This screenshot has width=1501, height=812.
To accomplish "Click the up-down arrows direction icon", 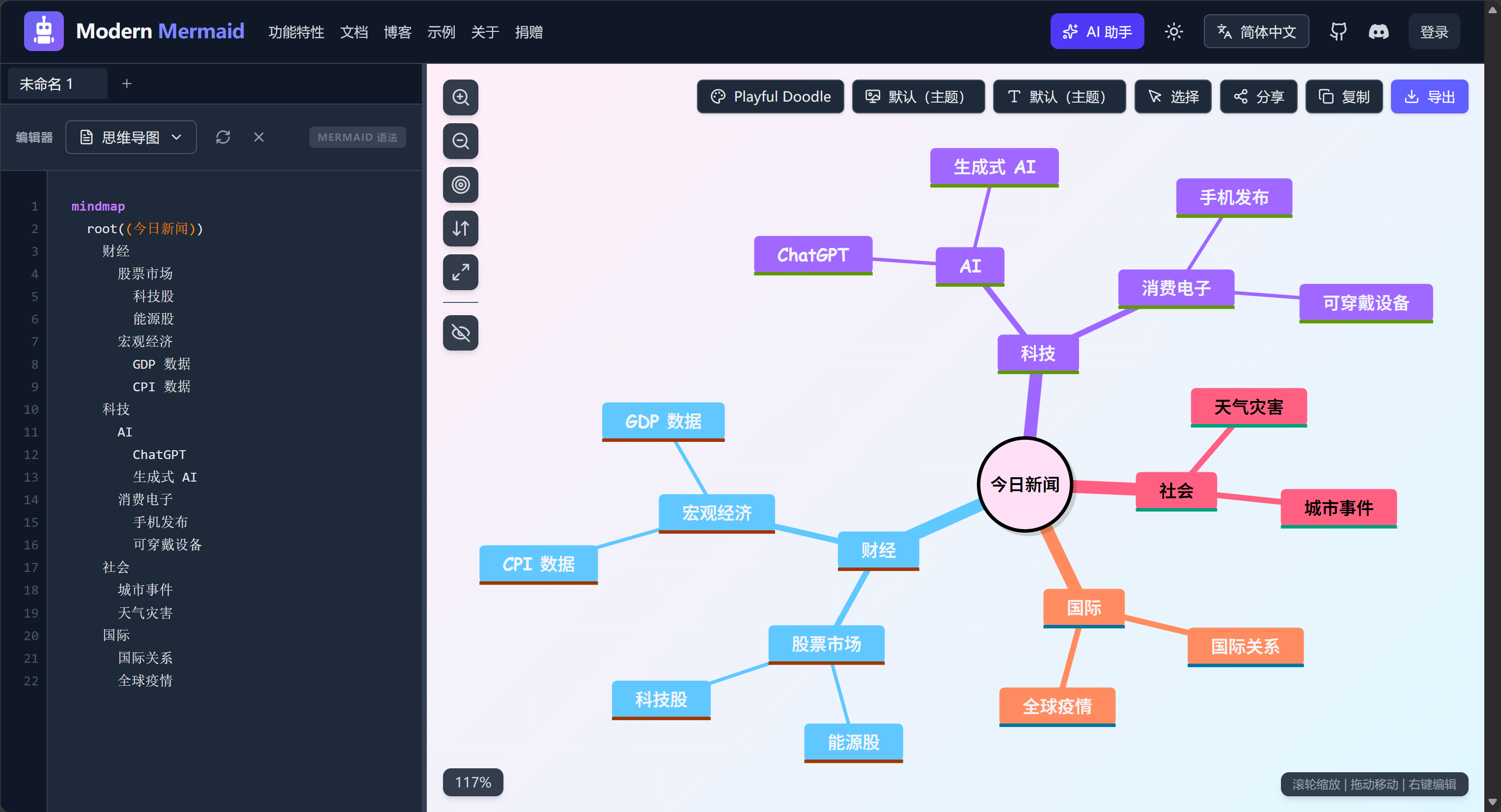I will [x=460, y=229].
